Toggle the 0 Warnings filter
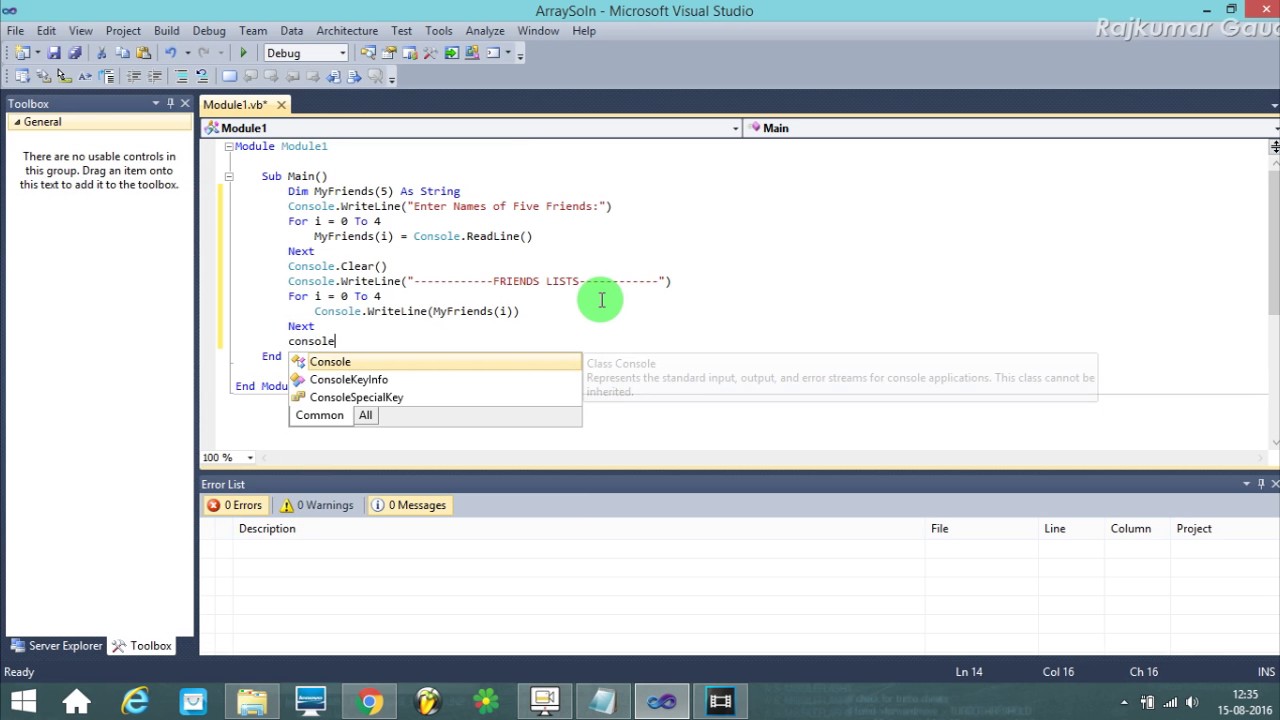 tap(317, 505)
